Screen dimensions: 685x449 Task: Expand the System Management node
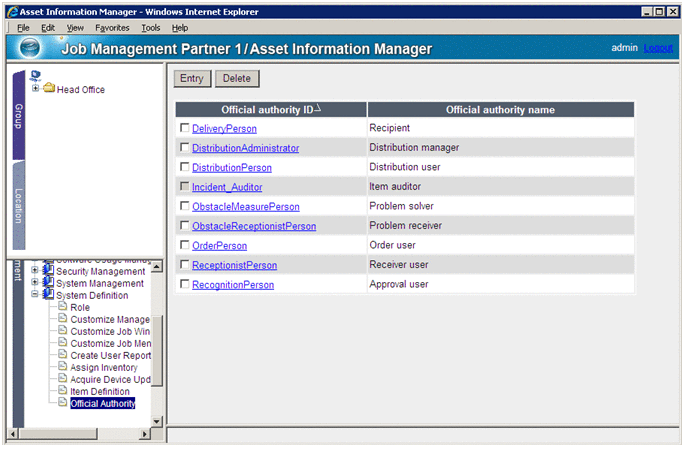(36, 283)
